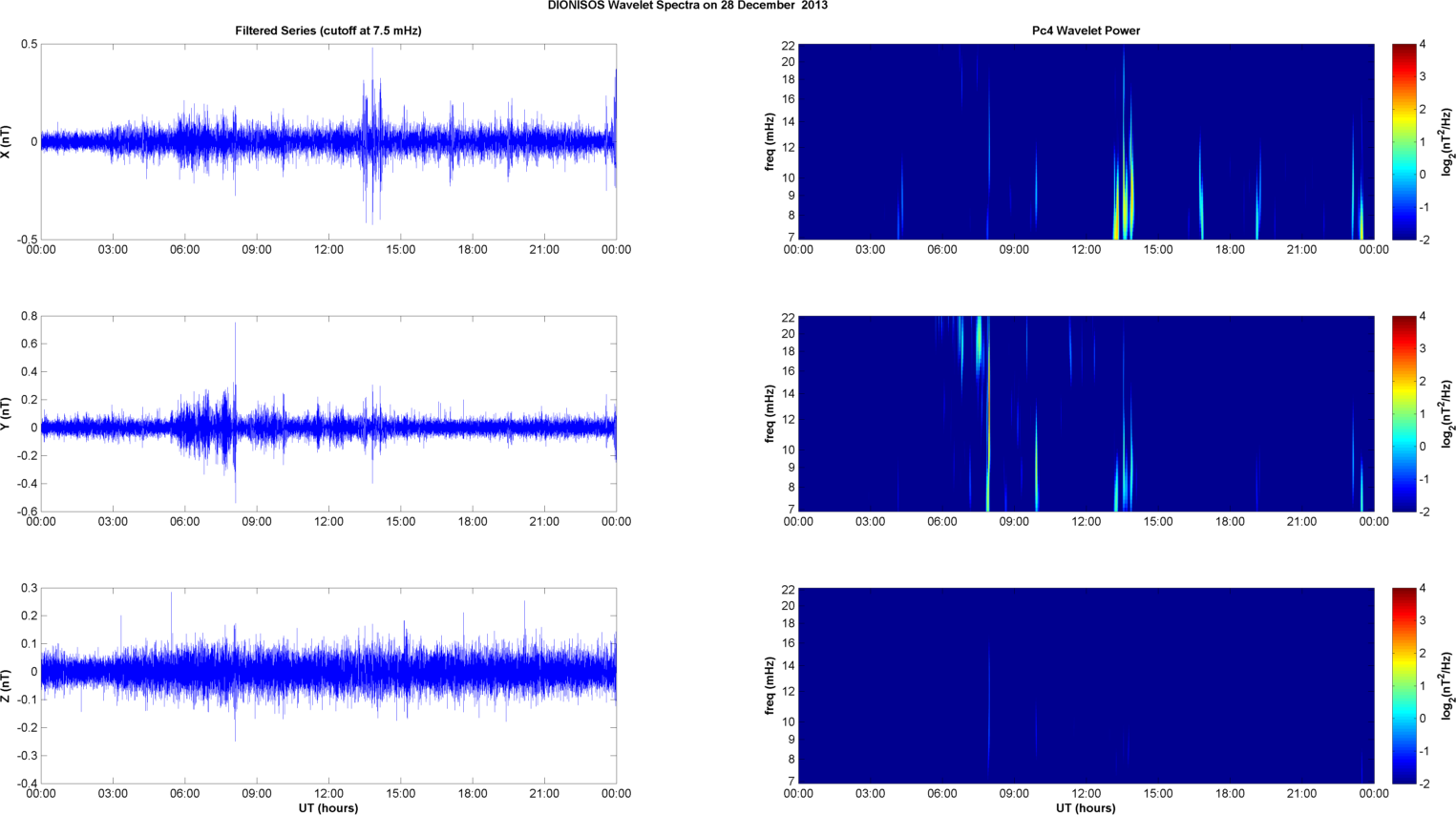Screen dimensions: 1456x815
Task: Select the Pc4 Wavelet Power title
Action: point(1086,31)
